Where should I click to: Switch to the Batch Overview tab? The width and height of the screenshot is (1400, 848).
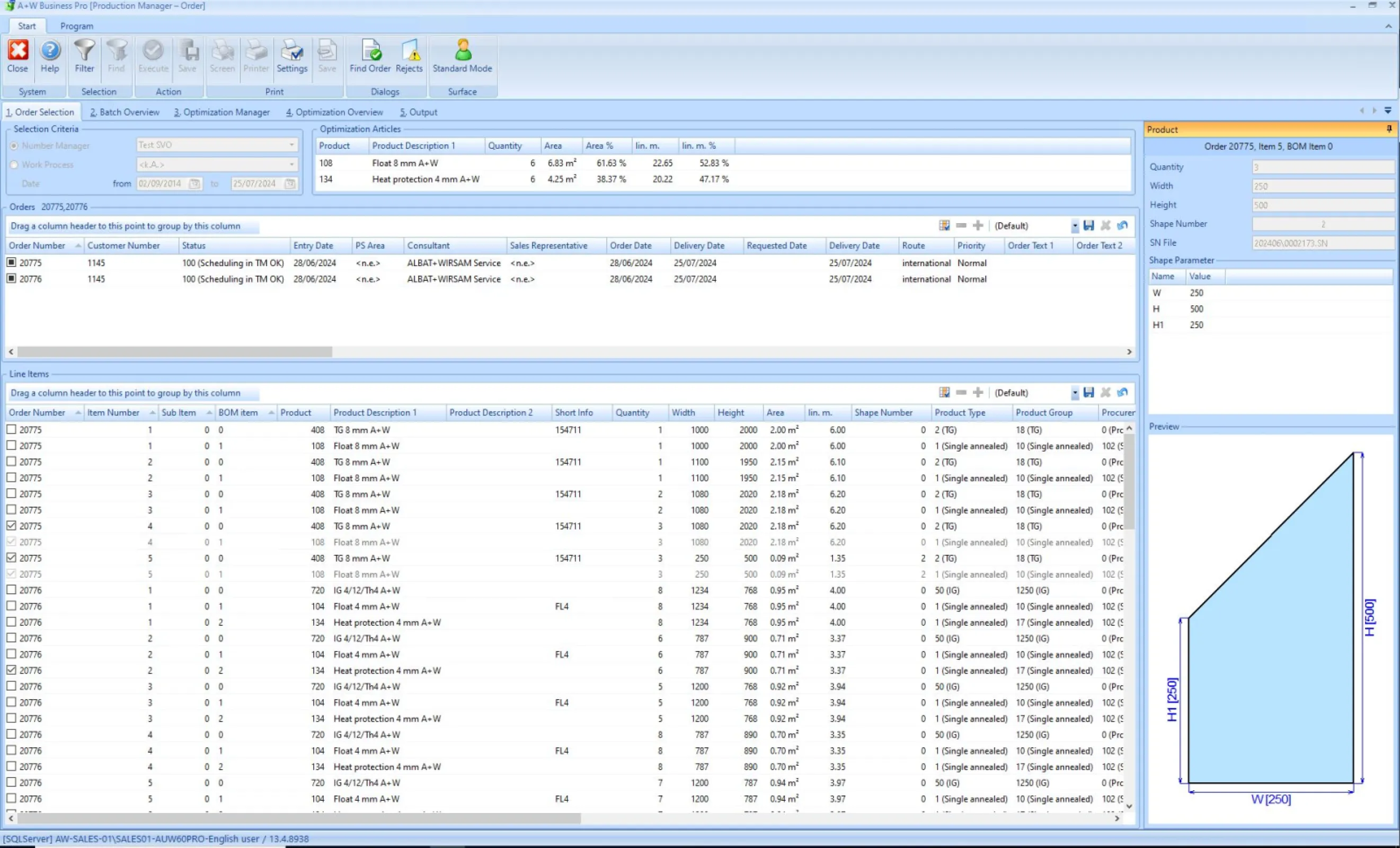(125, 112)
